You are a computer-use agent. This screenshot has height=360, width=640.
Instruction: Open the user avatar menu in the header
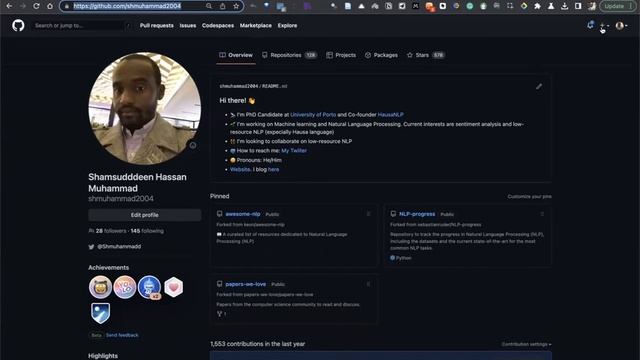[621, 26]
